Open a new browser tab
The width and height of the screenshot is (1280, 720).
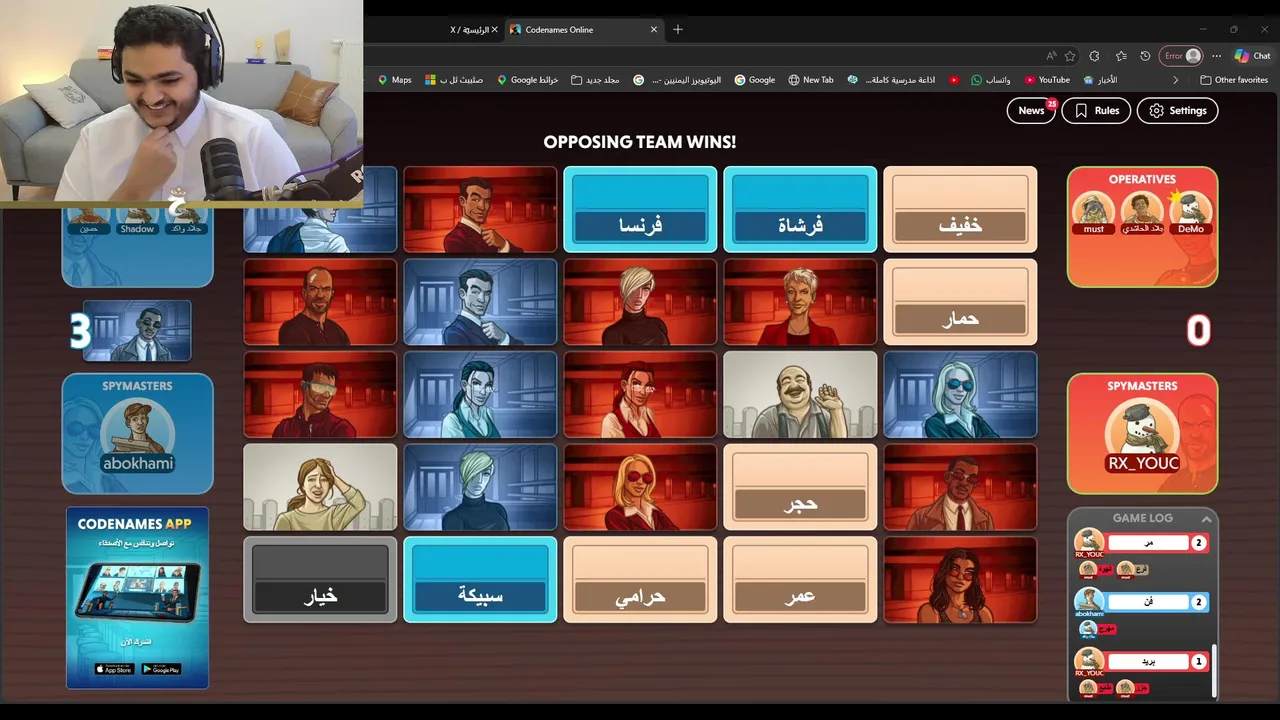click(678, 30)
